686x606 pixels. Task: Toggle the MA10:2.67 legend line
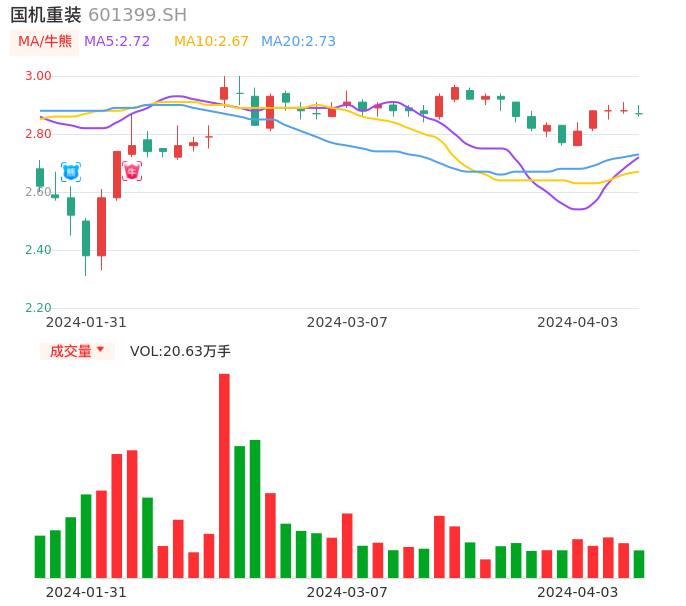[211, 42]
